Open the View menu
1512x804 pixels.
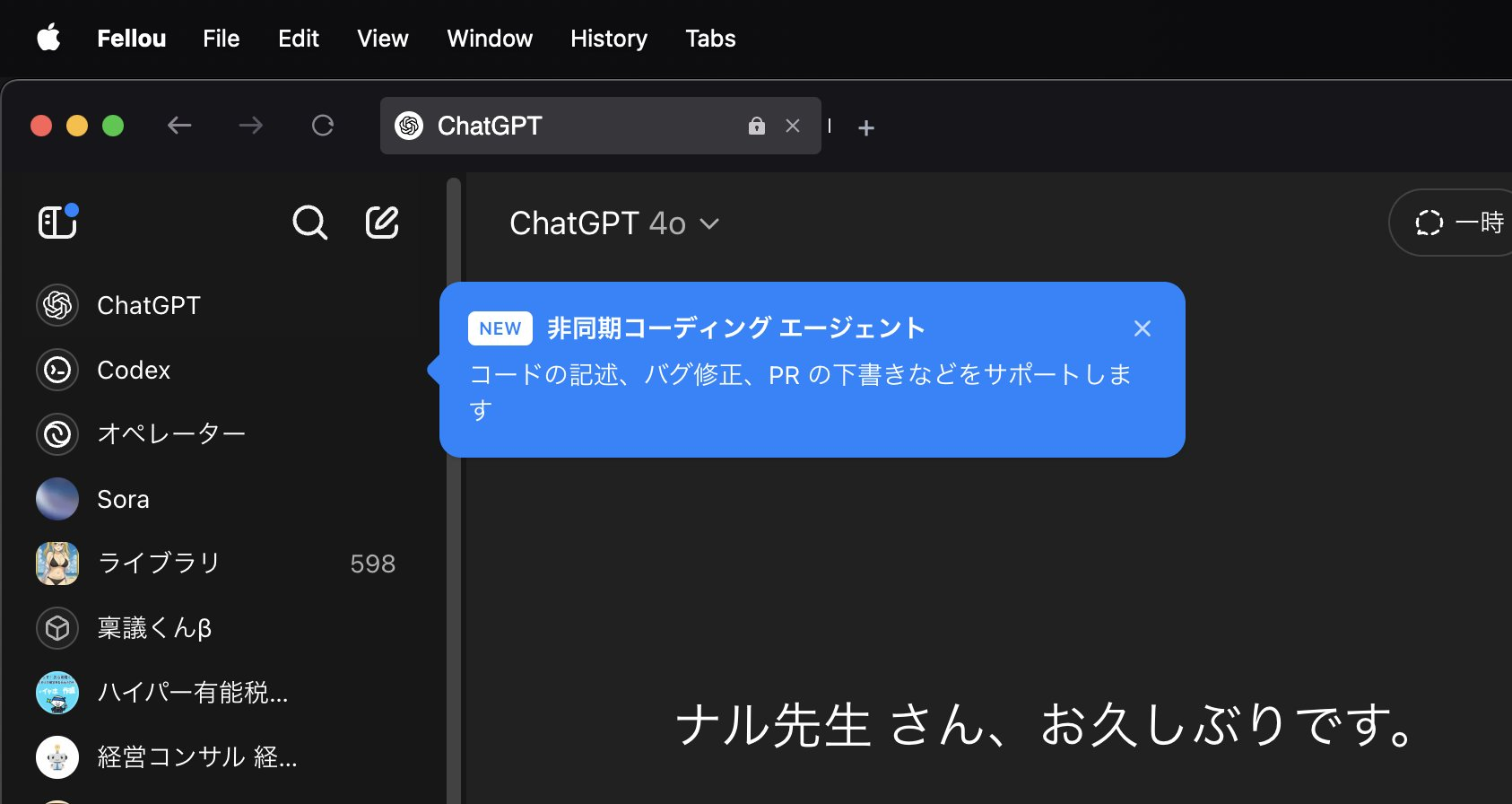coord(383,39)
